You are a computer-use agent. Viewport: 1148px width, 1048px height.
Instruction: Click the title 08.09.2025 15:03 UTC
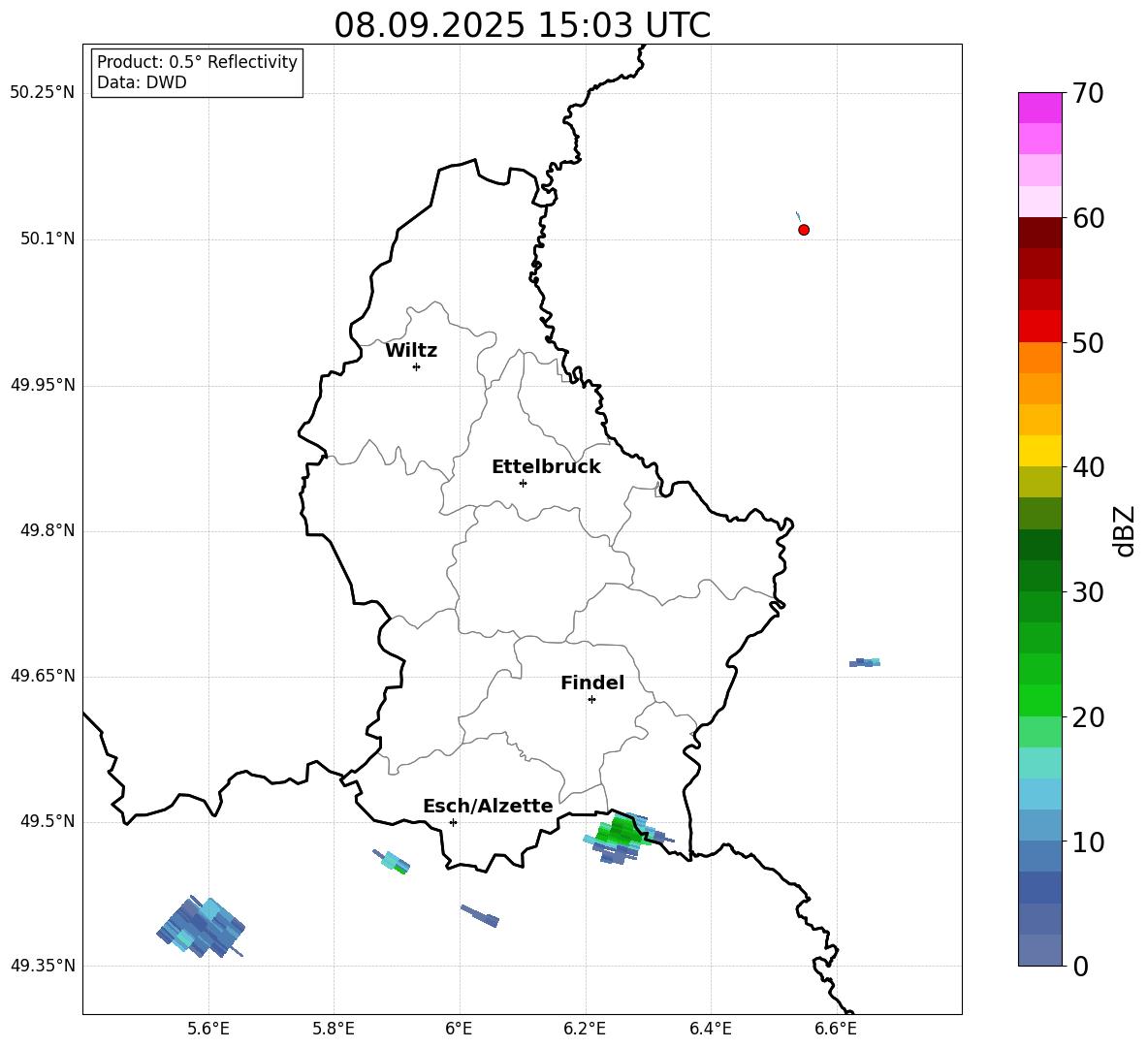tap(522, 25)
